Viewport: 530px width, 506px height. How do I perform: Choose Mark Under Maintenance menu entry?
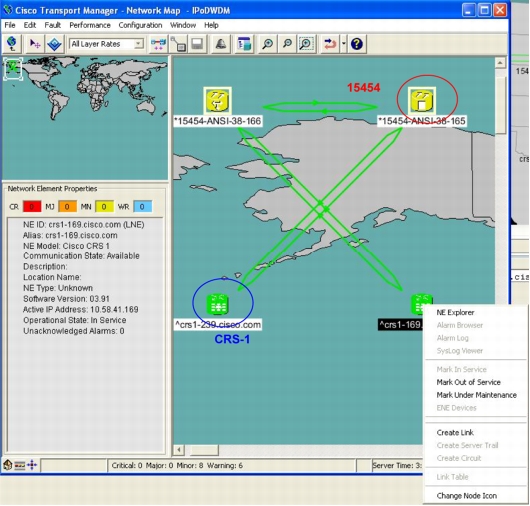click(x=476, y=395)
